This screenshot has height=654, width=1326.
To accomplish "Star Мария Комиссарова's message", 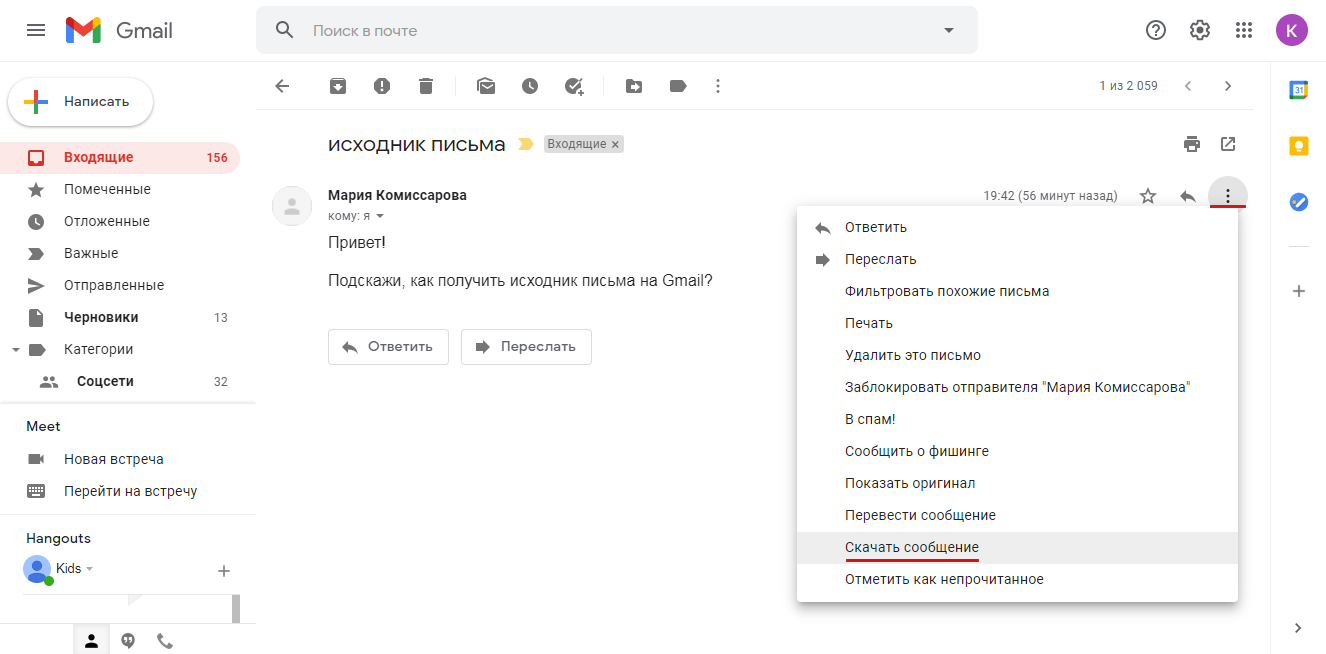I will 1148,196.
